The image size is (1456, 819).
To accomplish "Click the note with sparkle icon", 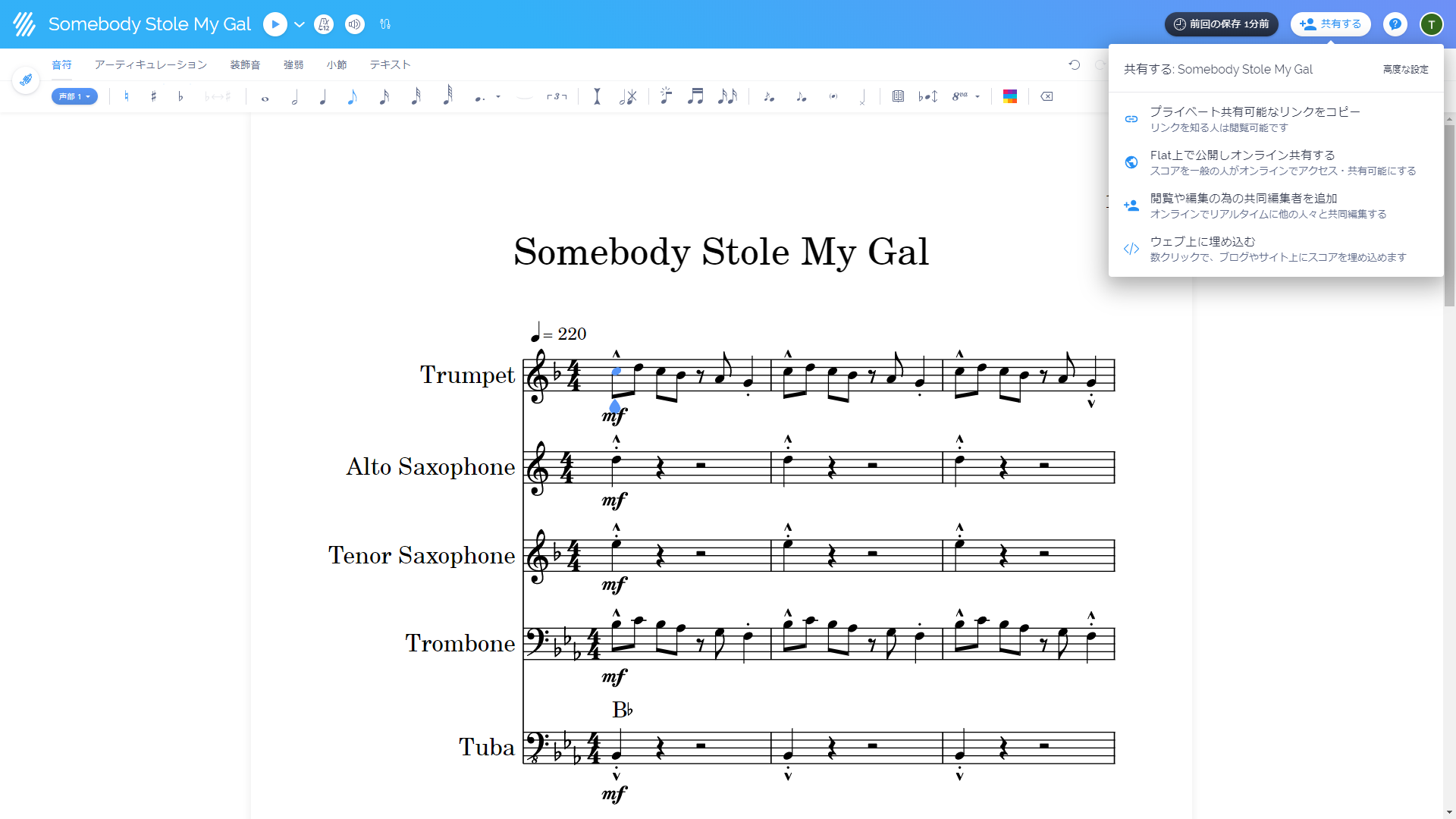I will pyautogui.click(x=666, y=96).
